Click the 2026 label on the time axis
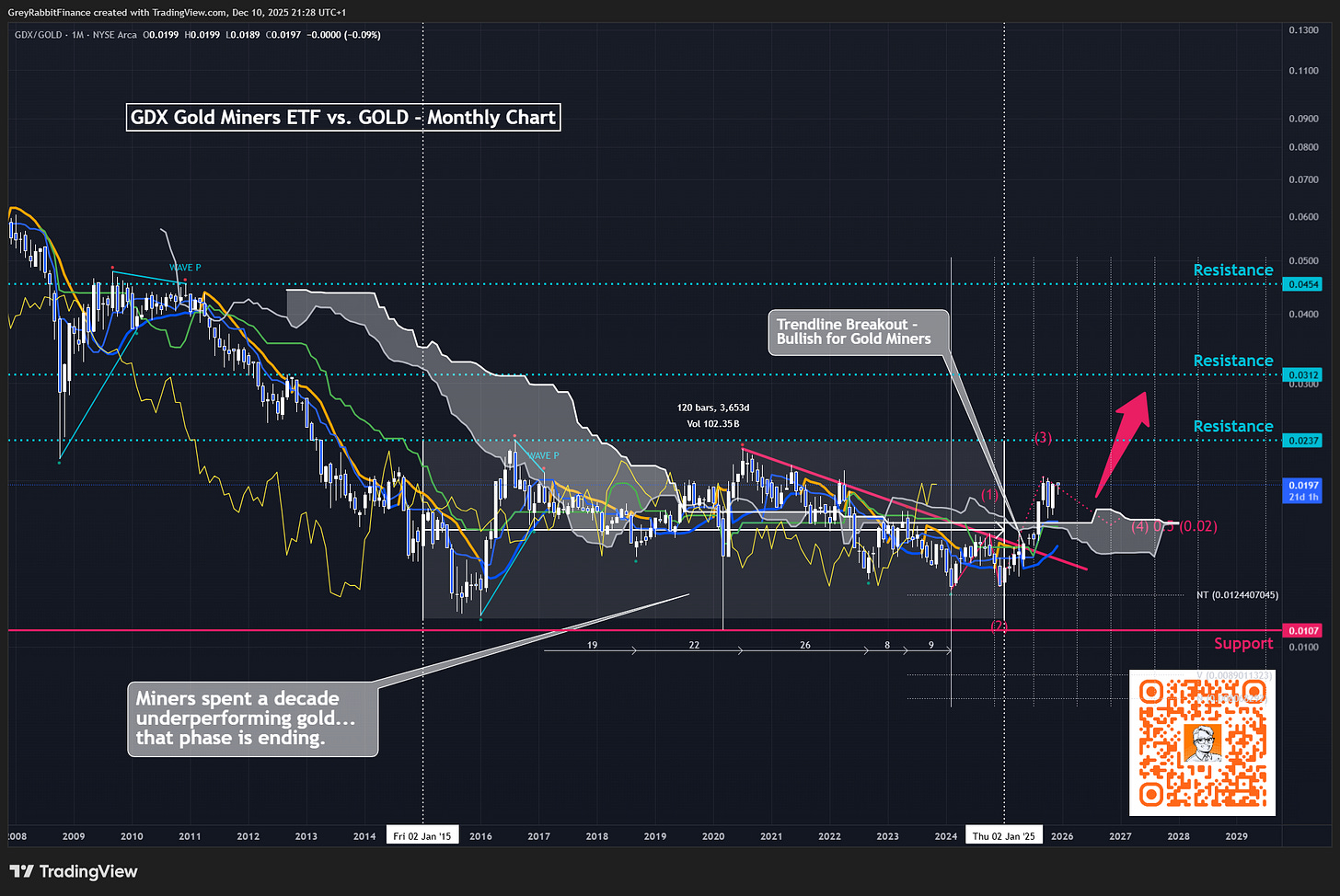Image resolution: width=1340 pixels, height=896 pixels. 1062,836
